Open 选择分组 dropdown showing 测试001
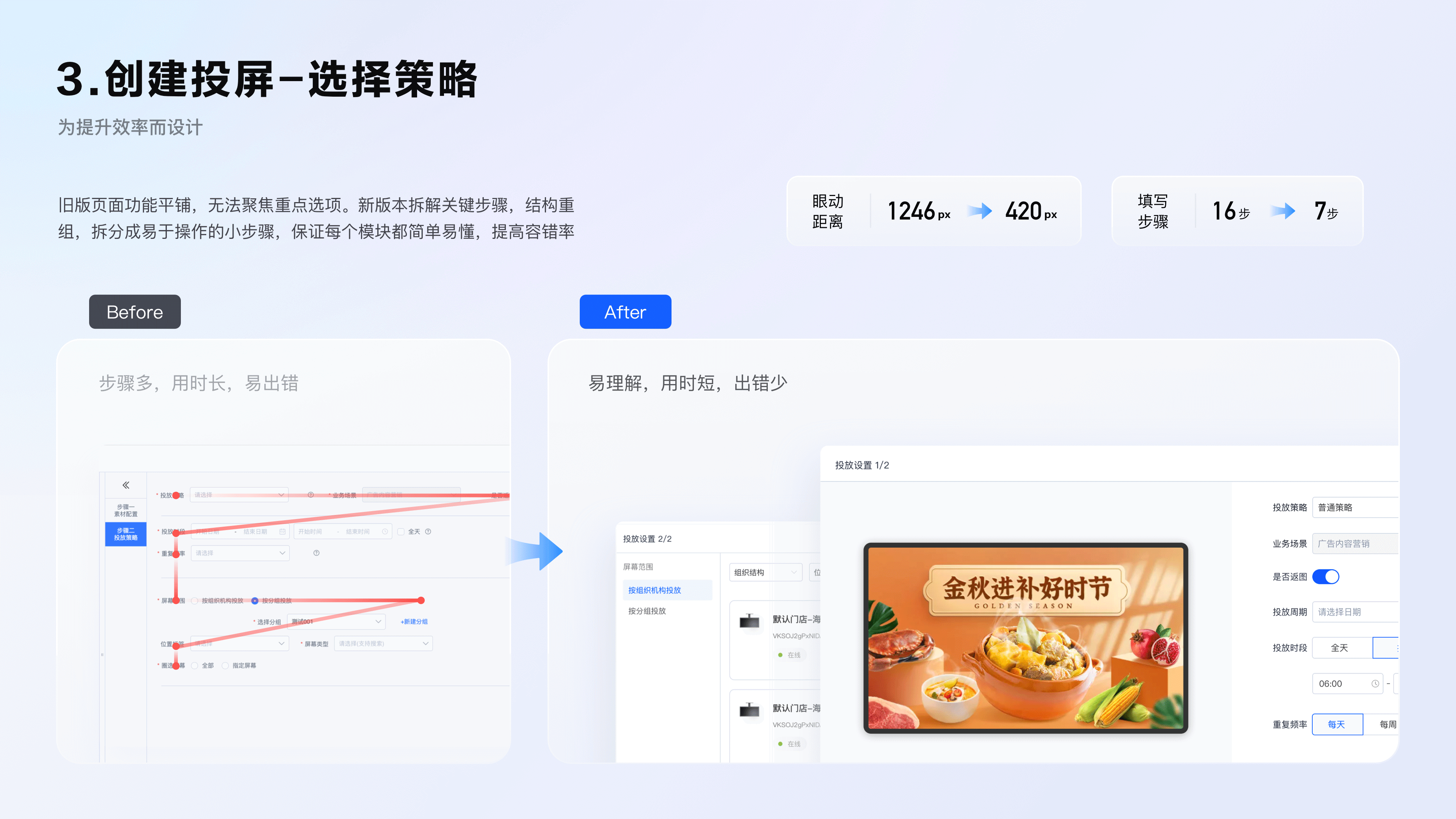Screen dimensions: 1456x819 336,621
